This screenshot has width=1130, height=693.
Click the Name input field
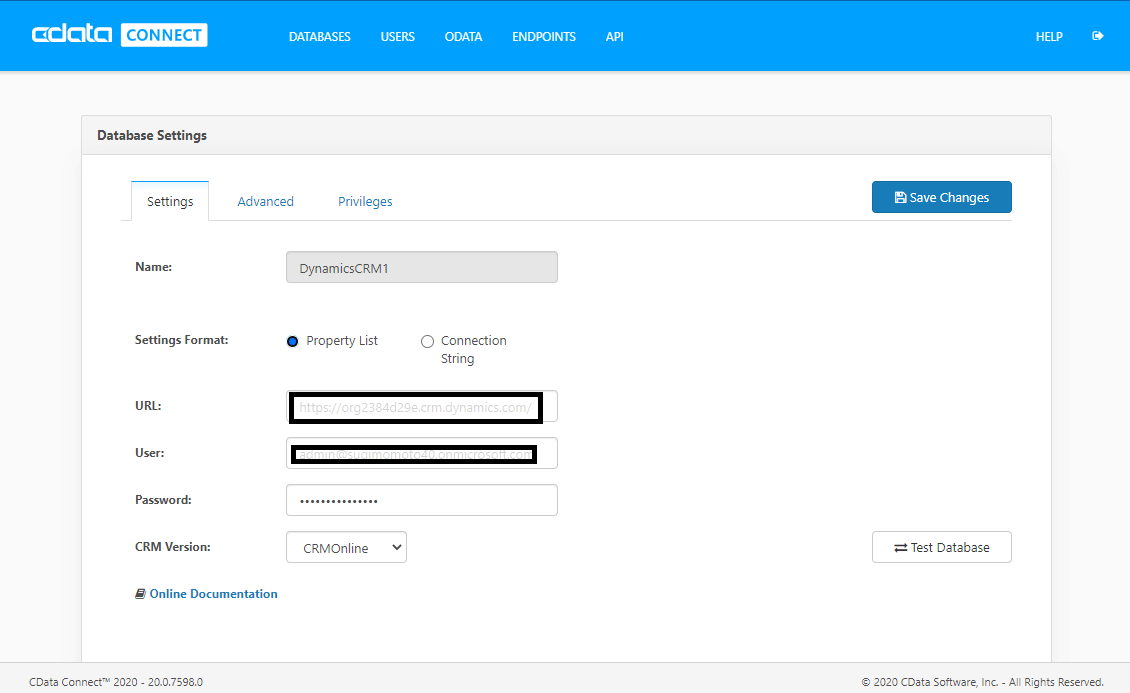422,267
